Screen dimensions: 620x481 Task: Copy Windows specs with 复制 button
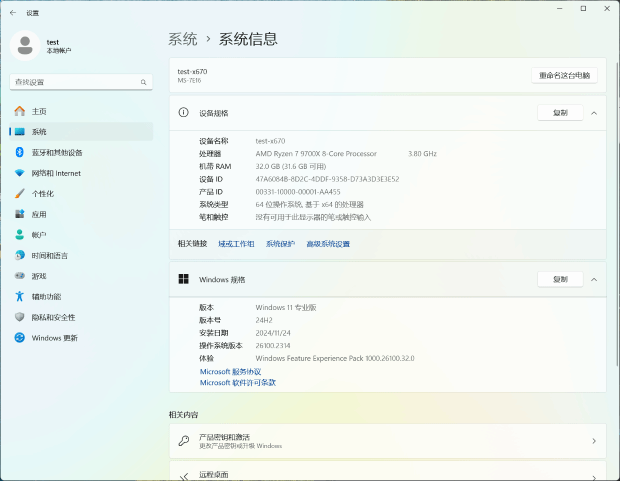coord(560,279)
